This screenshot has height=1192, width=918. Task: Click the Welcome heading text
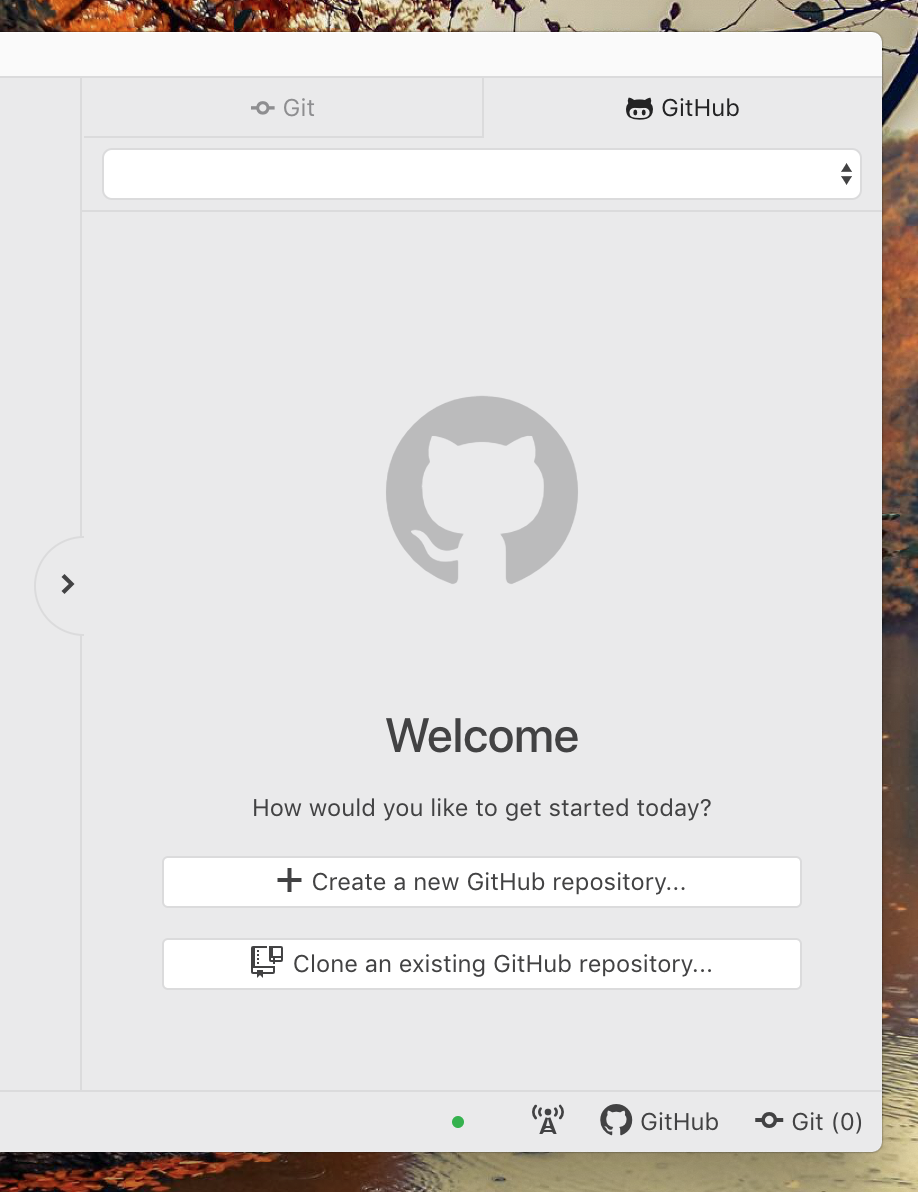482,736
